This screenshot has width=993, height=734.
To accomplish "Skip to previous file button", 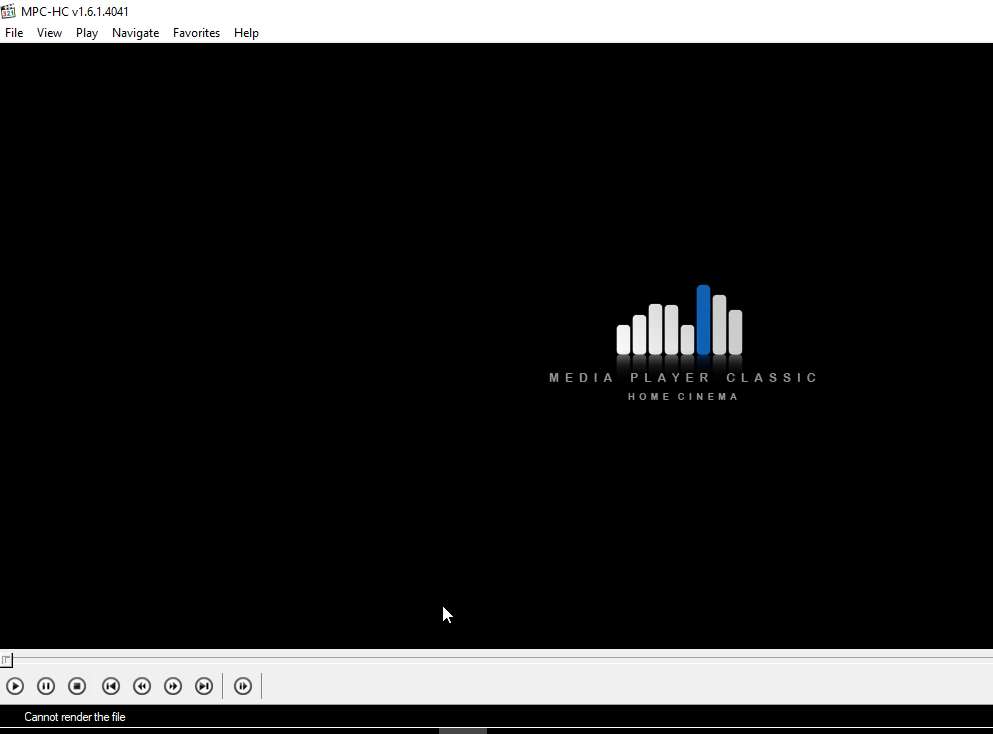I will (x=111, y=686).
